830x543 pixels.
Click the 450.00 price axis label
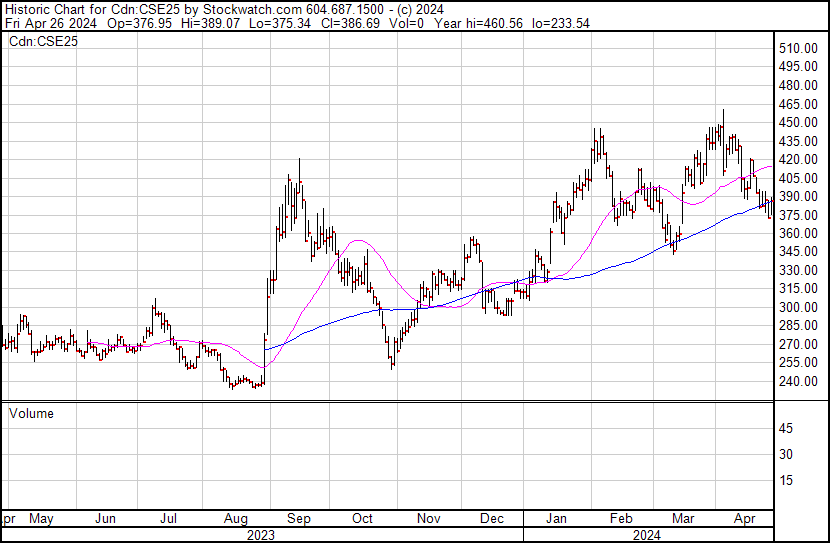(798, 122)
